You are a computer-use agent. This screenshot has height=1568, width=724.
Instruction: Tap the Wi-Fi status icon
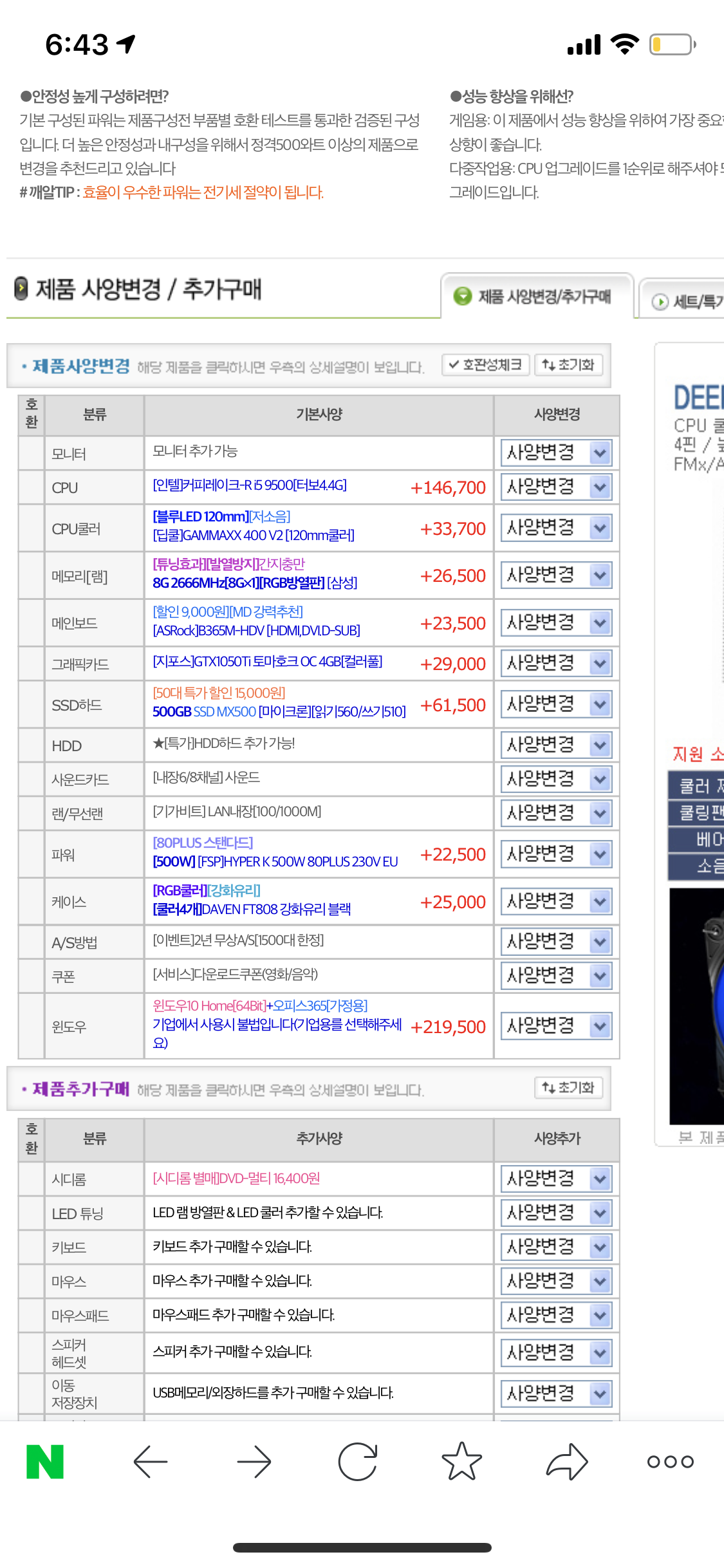(x=624, y=44)
